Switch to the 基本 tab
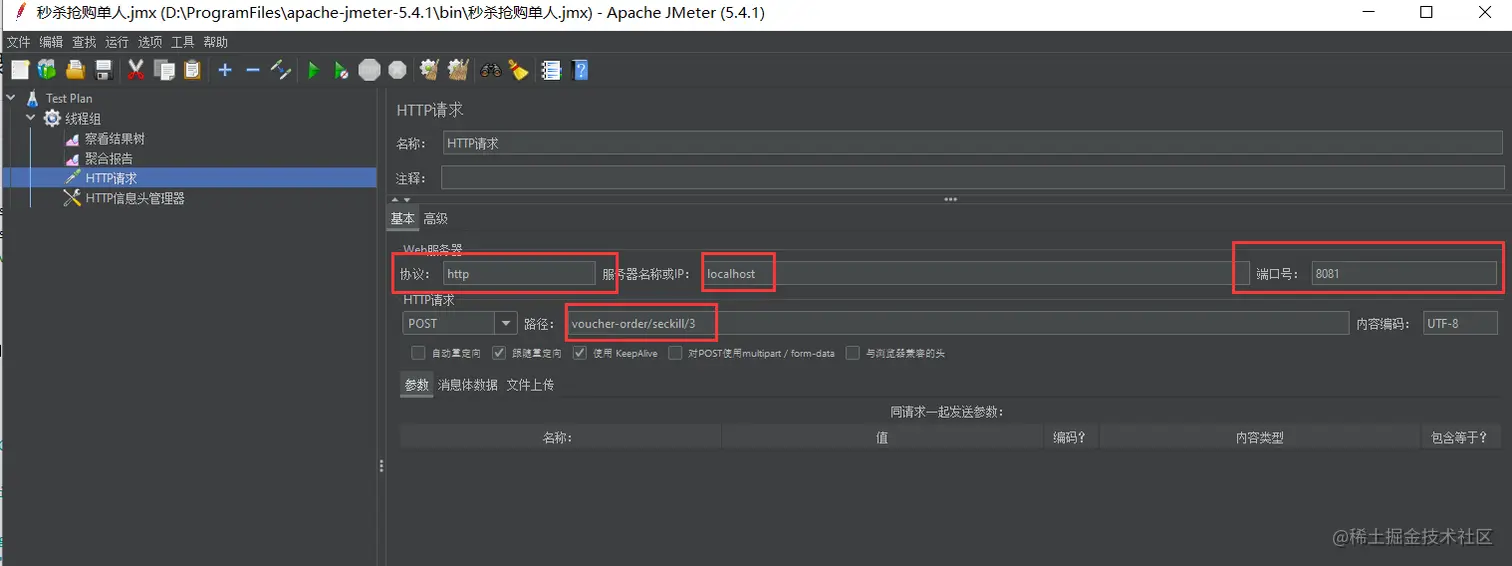 (x=402, y=218)
